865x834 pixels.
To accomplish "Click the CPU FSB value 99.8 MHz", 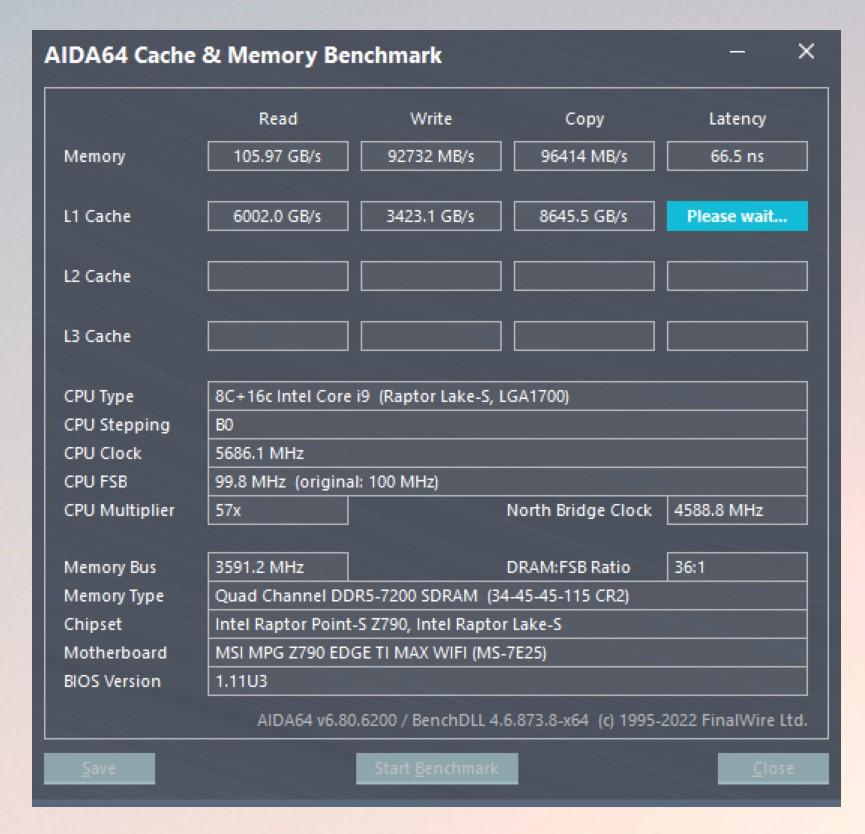I will point(508,482).
